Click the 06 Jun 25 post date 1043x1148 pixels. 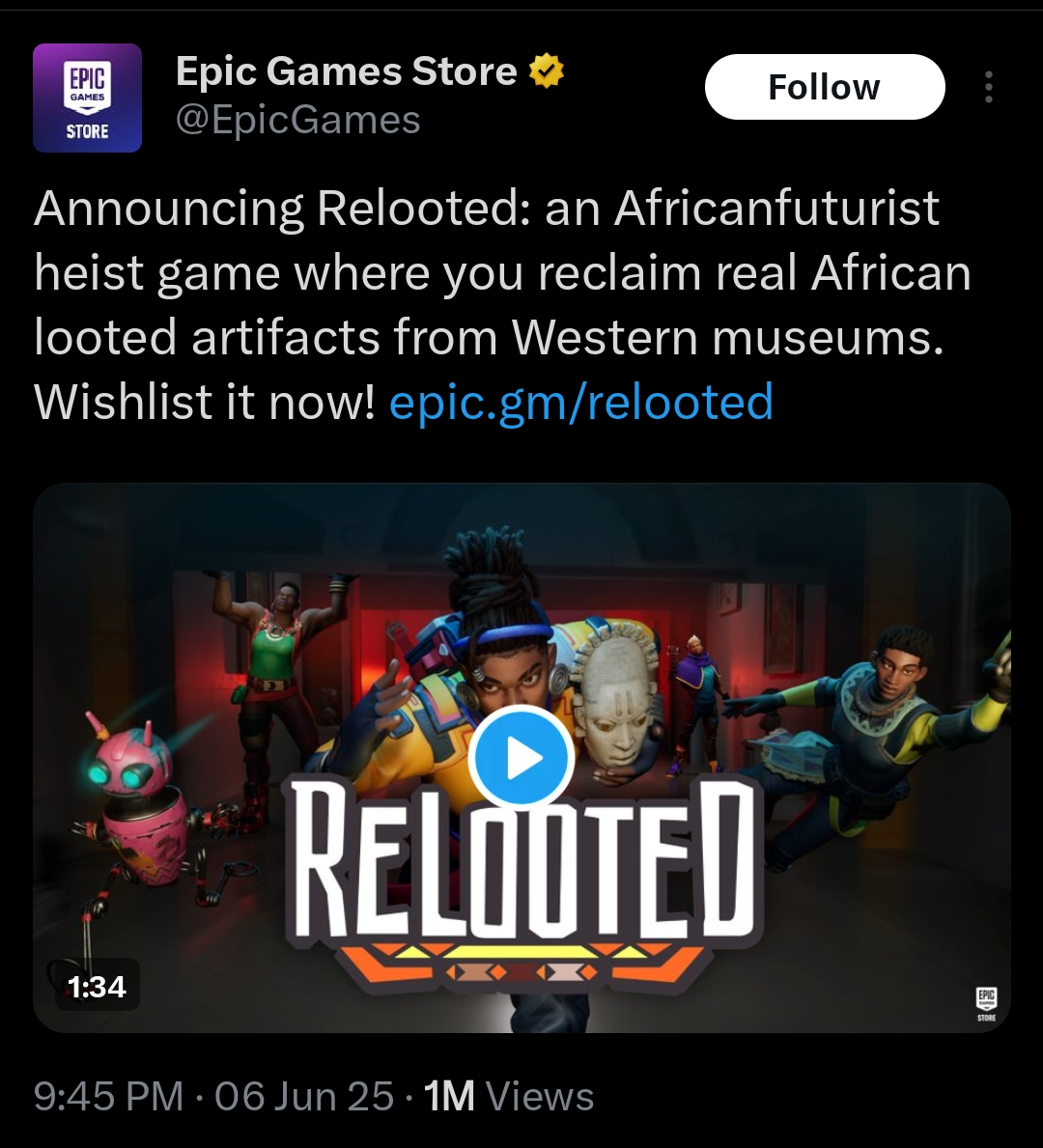click(x=304, y=1096)
